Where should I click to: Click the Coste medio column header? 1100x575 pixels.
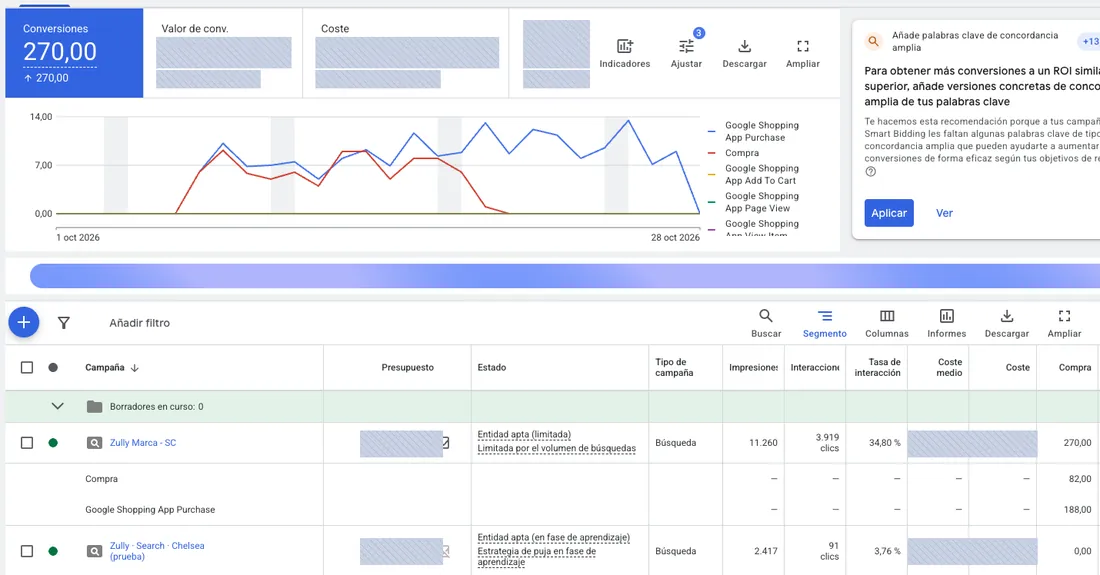(x=949, y=367)
